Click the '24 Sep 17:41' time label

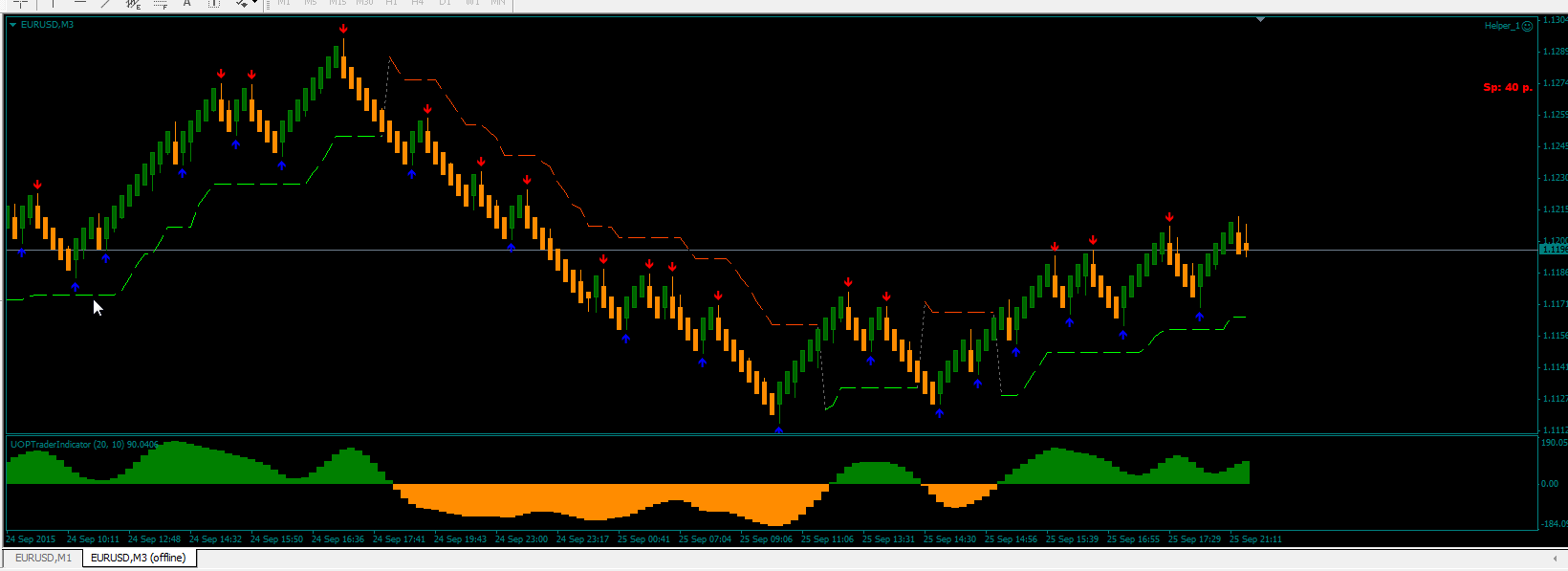[x=399, y=539]
